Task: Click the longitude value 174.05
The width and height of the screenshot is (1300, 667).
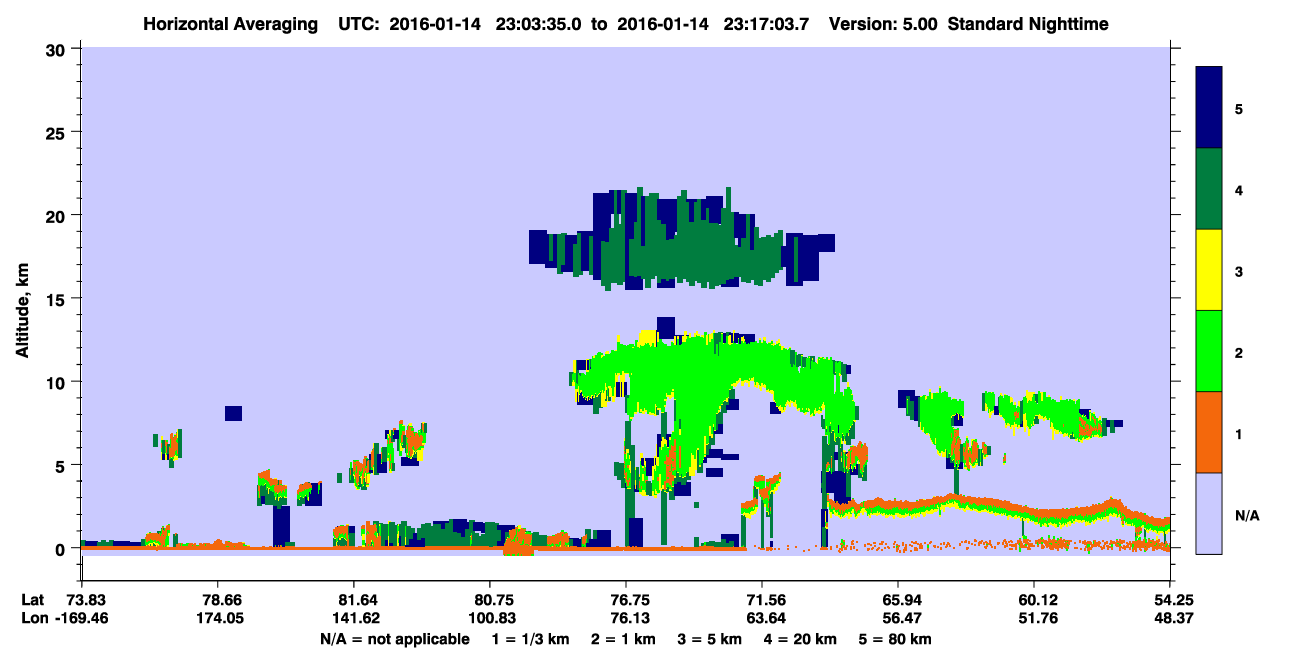Action: point(218,618)
